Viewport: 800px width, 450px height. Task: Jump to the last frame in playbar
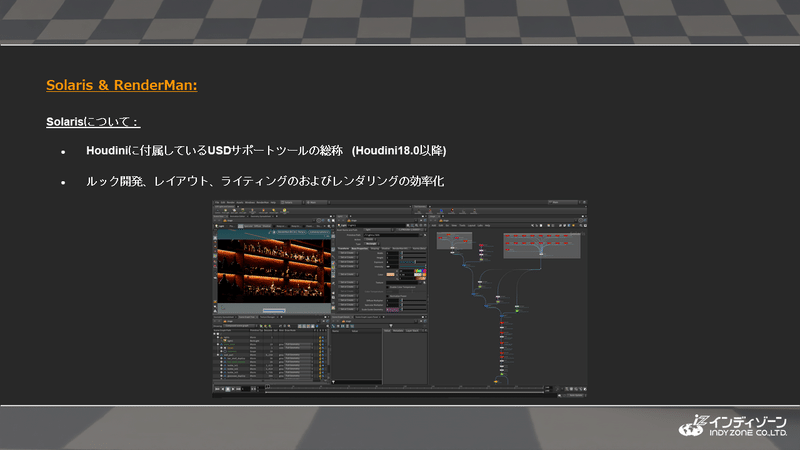point(238,389)
